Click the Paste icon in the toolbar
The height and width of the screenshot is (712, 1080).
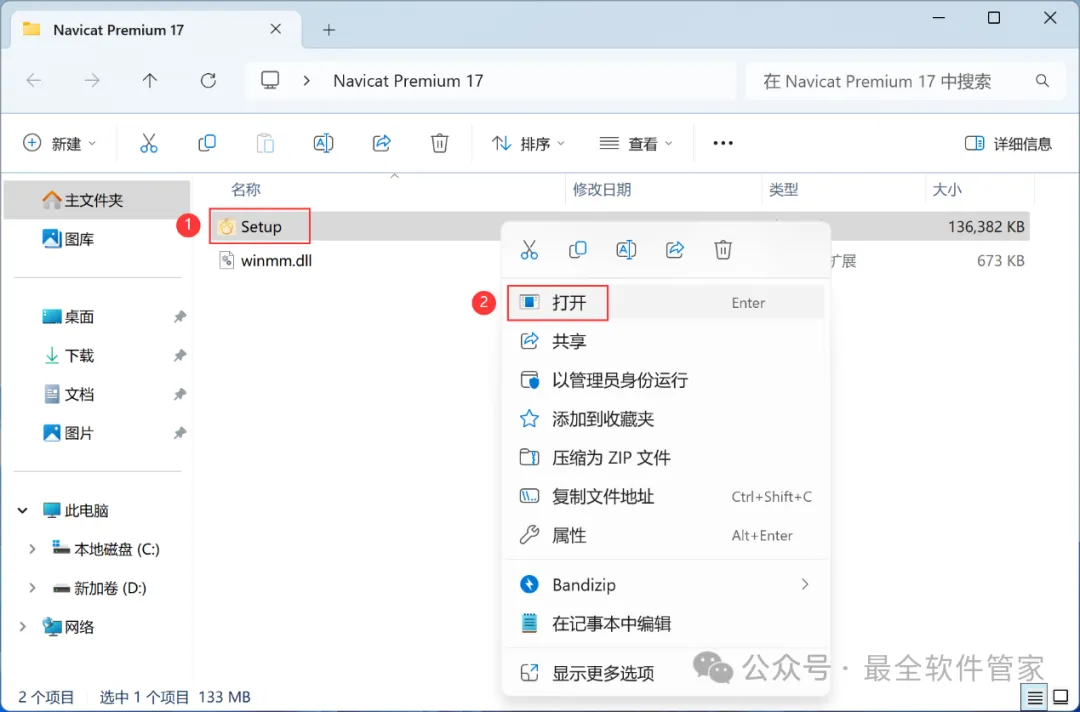point(265,143)
